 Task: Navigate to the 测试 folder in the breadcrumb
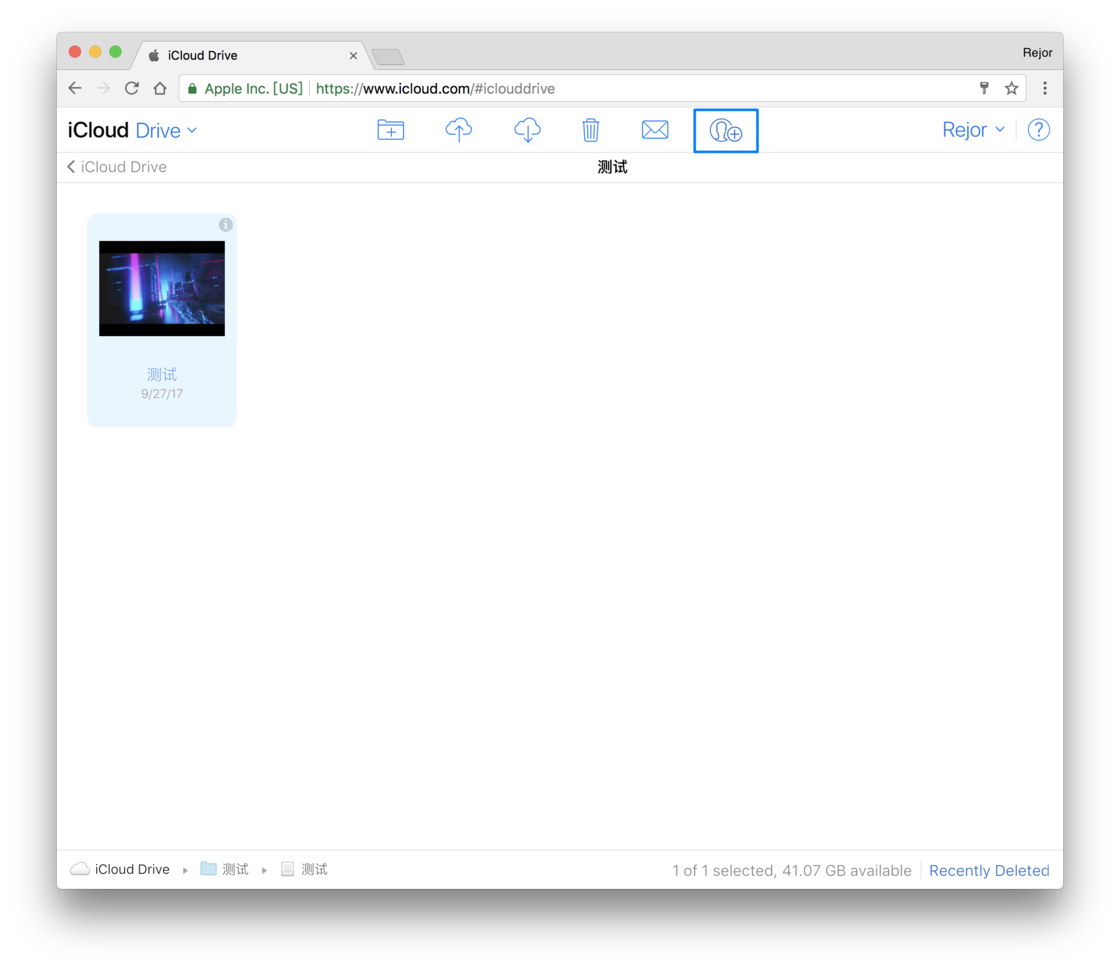click(x=235, y=868)
